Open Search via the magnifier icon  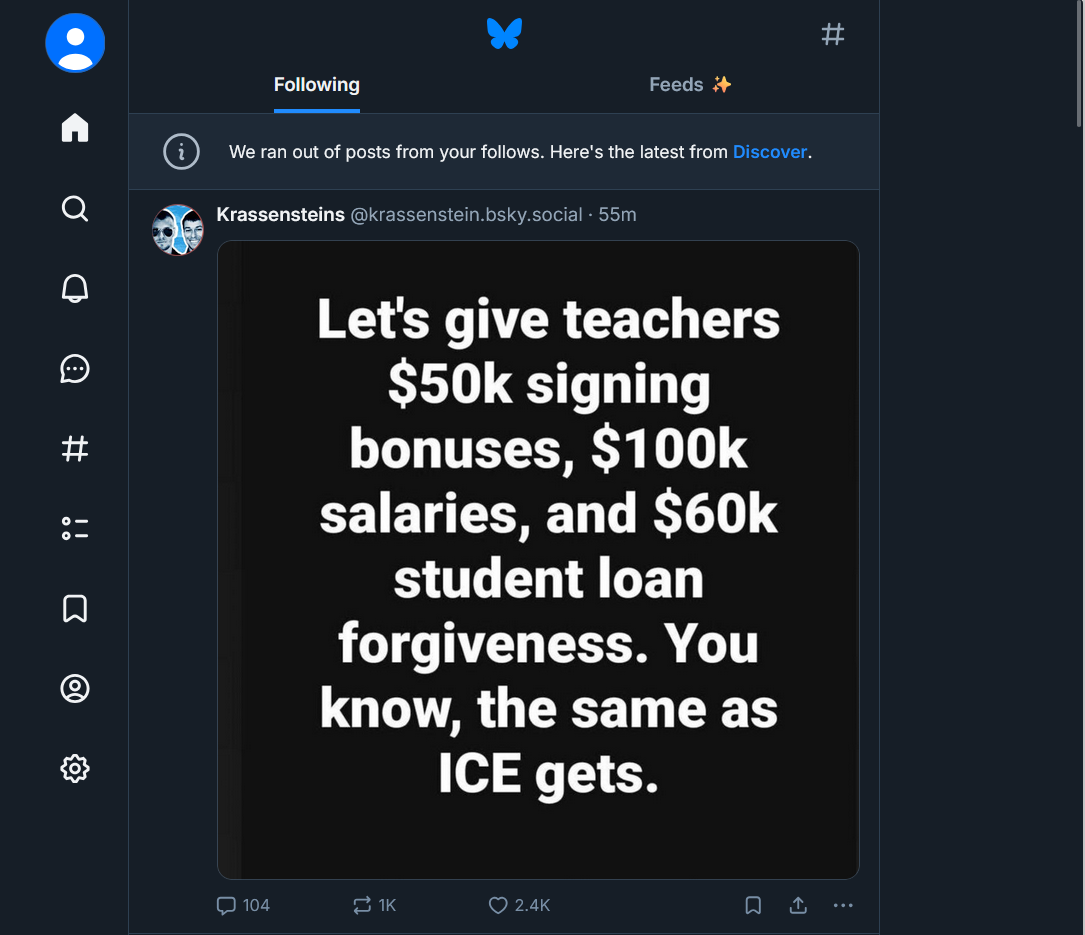tap(75, 208)
